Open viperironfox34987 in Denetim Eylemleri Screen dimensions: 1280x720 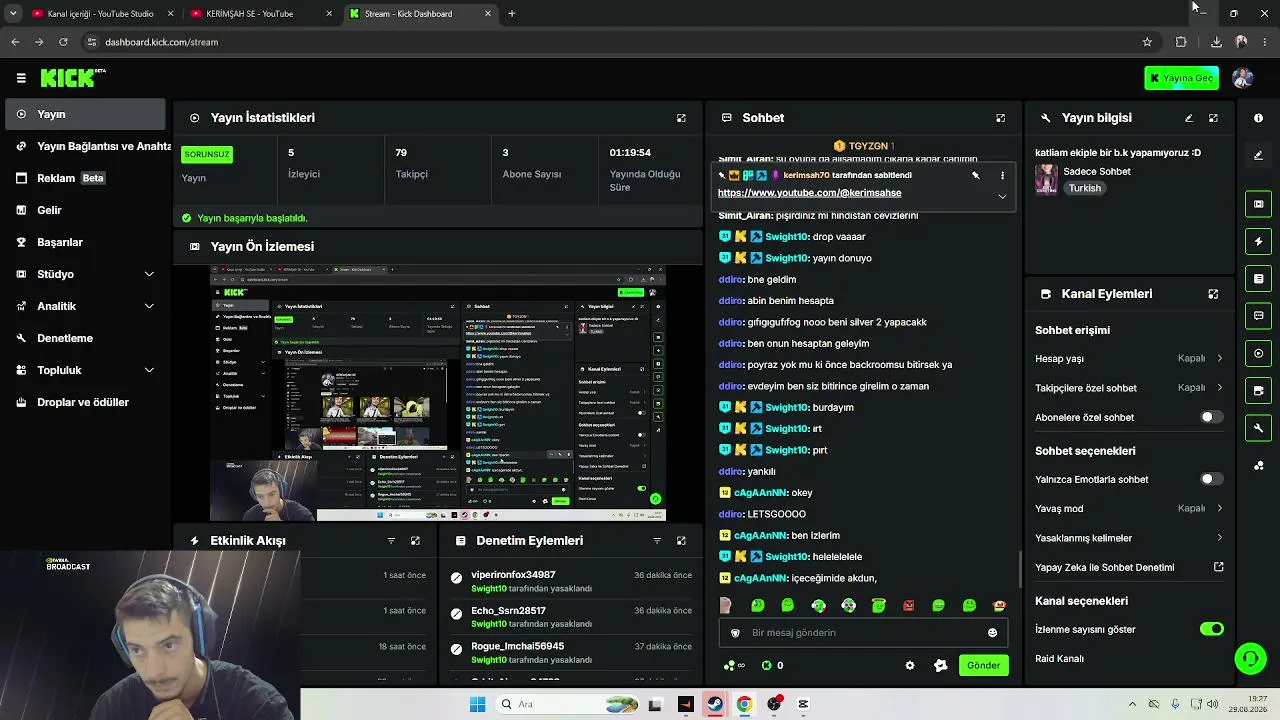click(513, 575)
